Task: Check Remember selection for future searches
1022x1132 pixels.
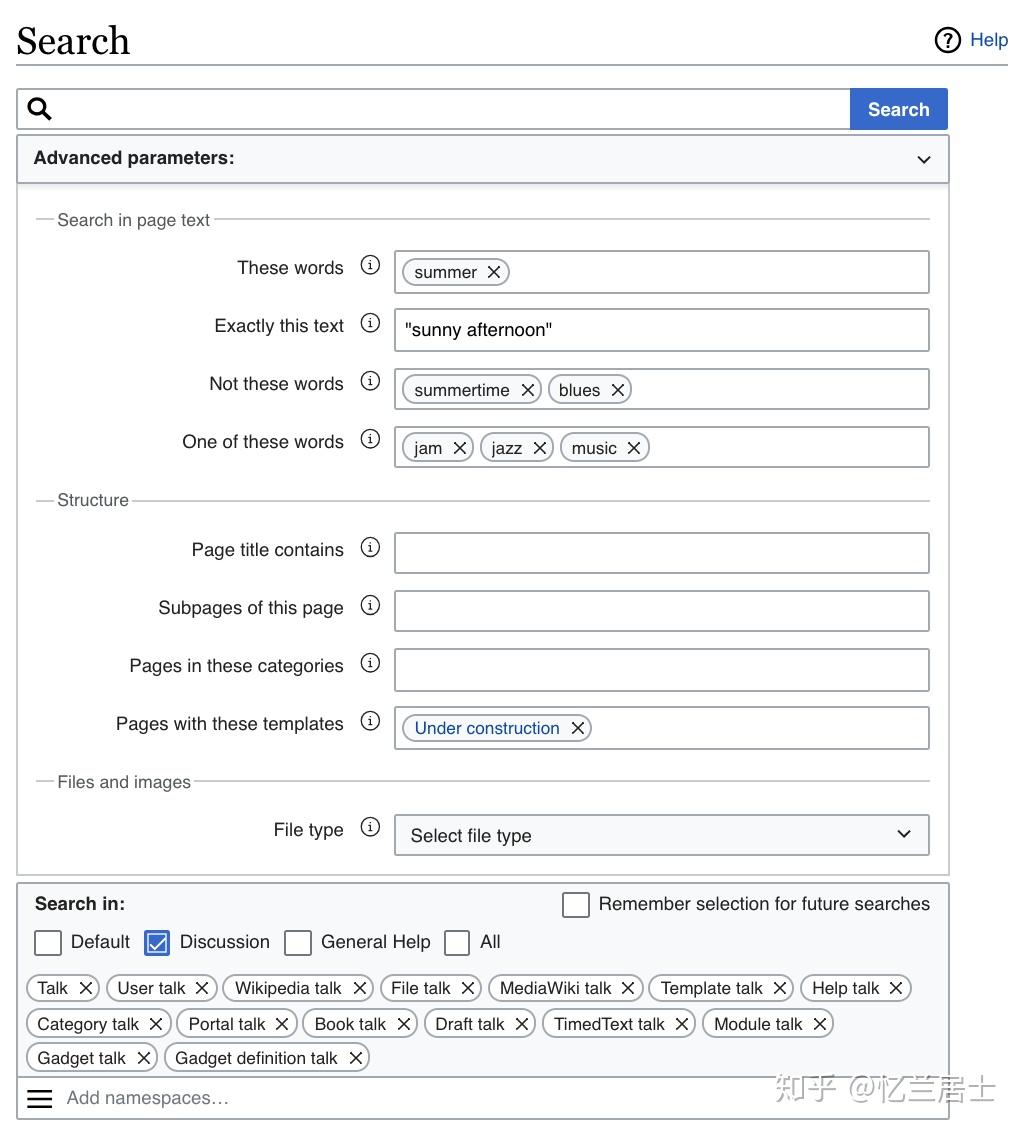Action: (576, 904)
